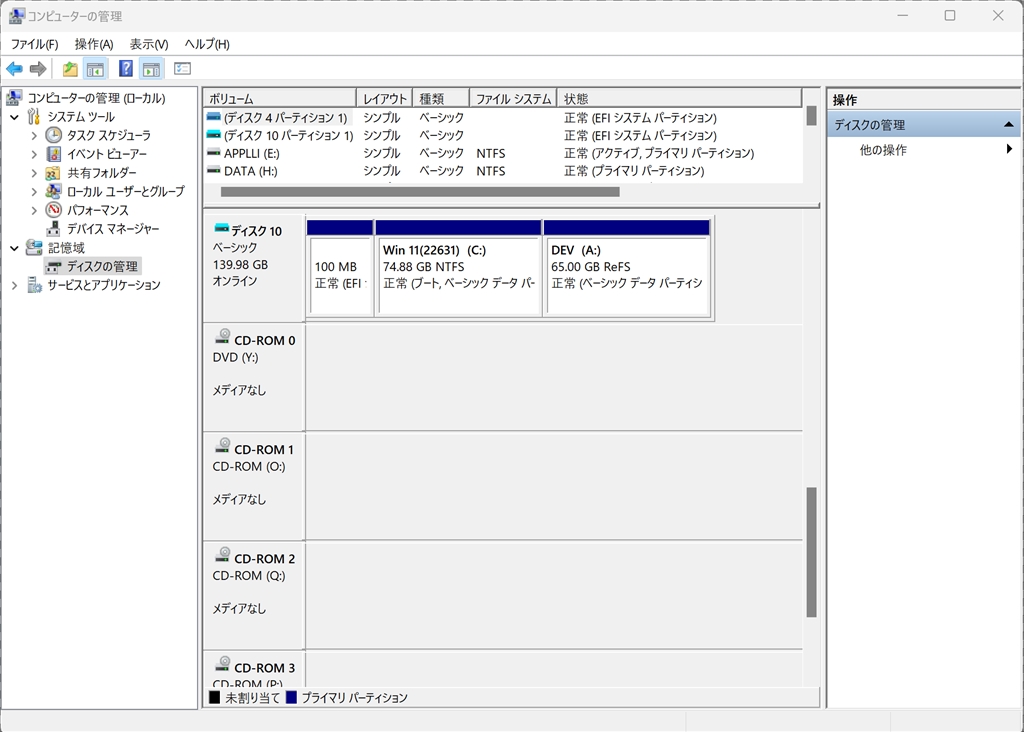Open 他の操作 submenu in actions pane

tap(923, 150)
